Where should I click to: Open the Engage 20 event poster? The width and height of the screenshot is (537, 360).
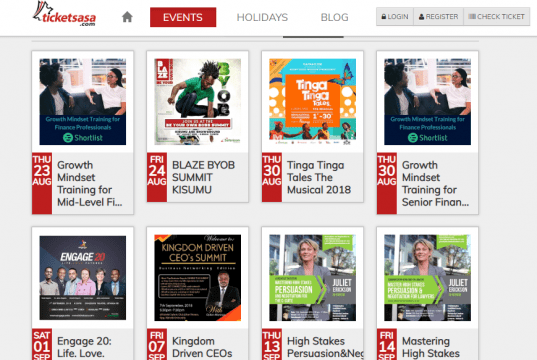[83, 278]
